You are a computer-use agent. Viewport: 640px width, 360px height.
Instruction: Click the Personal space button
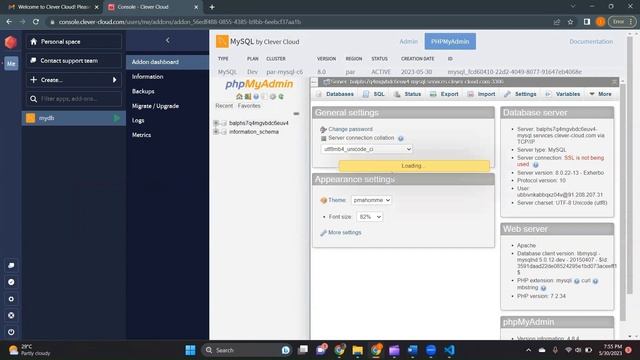point(74,42)
